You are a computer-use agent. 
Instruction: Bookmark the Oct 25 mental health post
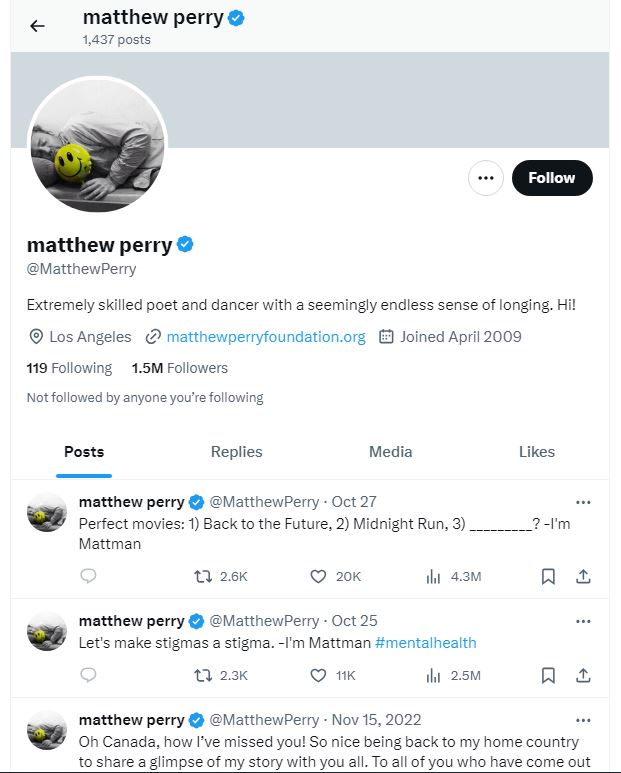[548, 675]
